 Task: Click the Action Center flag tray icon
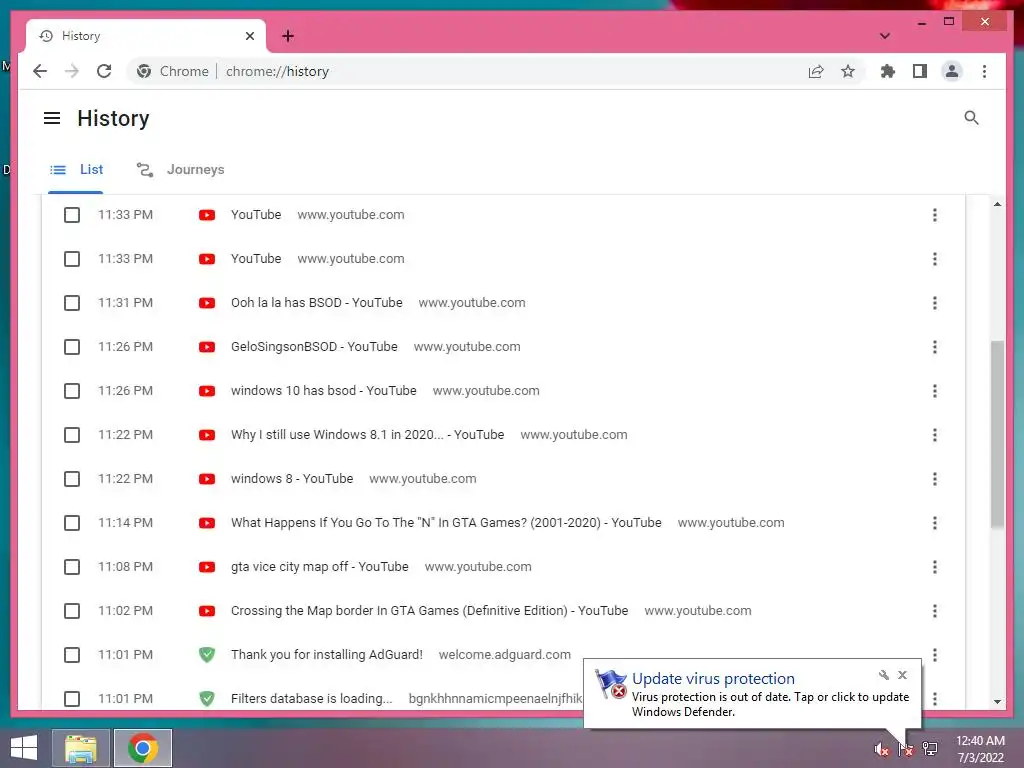pos(906,750)
